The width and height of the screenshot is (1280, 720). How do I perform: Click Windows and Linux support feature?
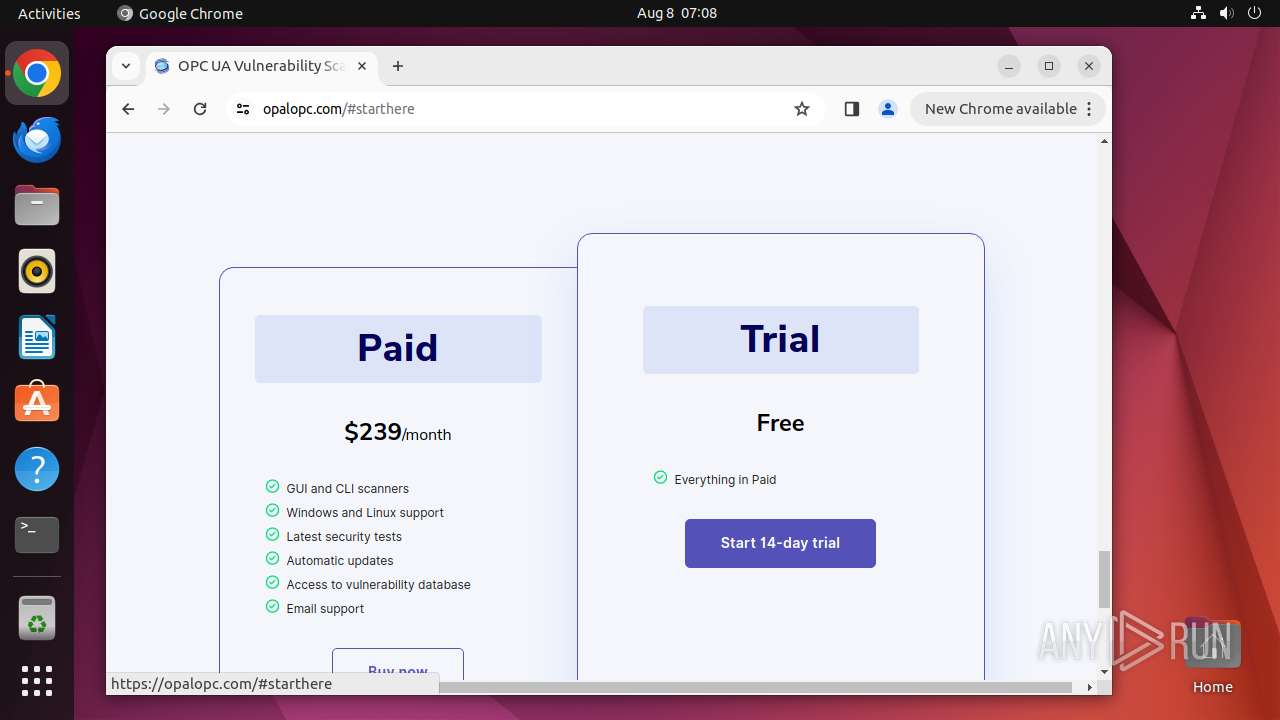[x=365, y=513]
